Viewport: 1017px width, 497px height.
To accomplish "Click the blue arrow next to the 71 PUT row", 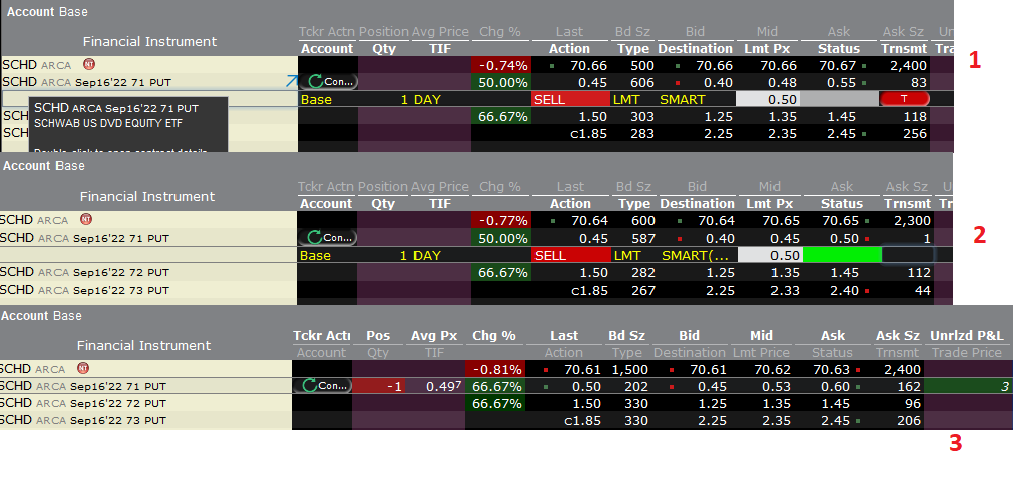I will coord(291,81).
